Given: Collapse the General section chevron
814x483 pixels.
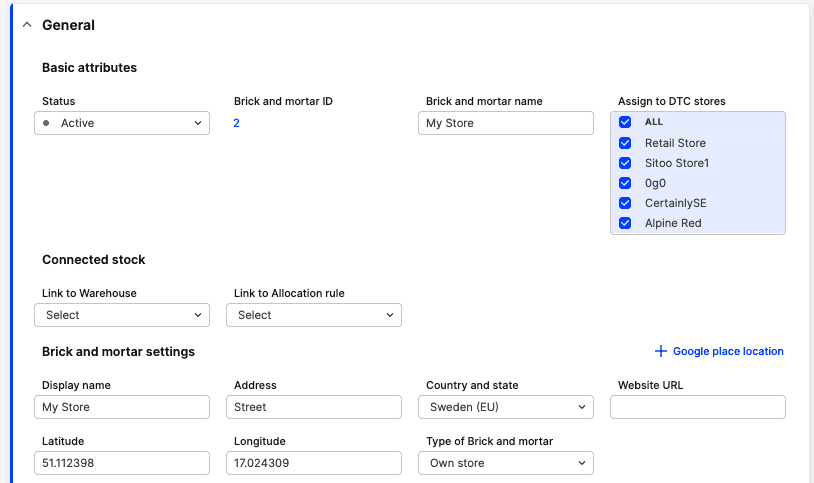Looking at the screenshot, I should pos(27,24).
